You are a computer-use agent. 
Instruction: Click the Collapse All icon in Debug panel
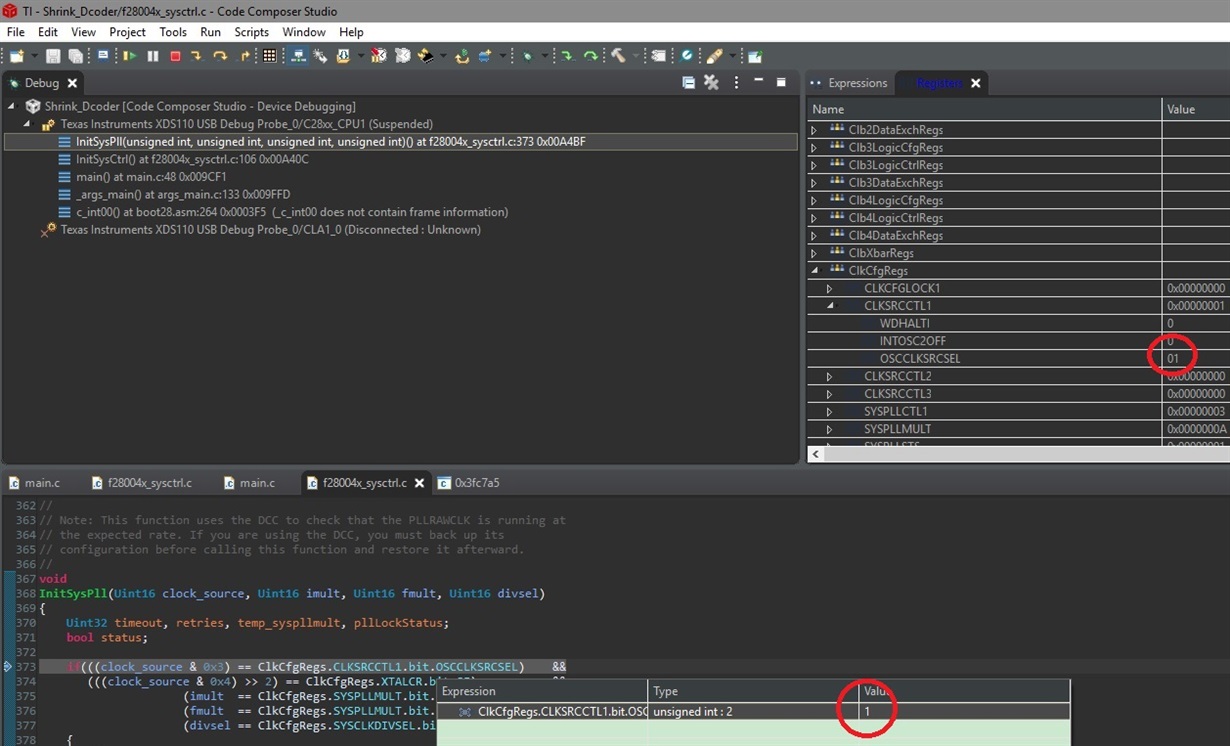pos(688,83)
